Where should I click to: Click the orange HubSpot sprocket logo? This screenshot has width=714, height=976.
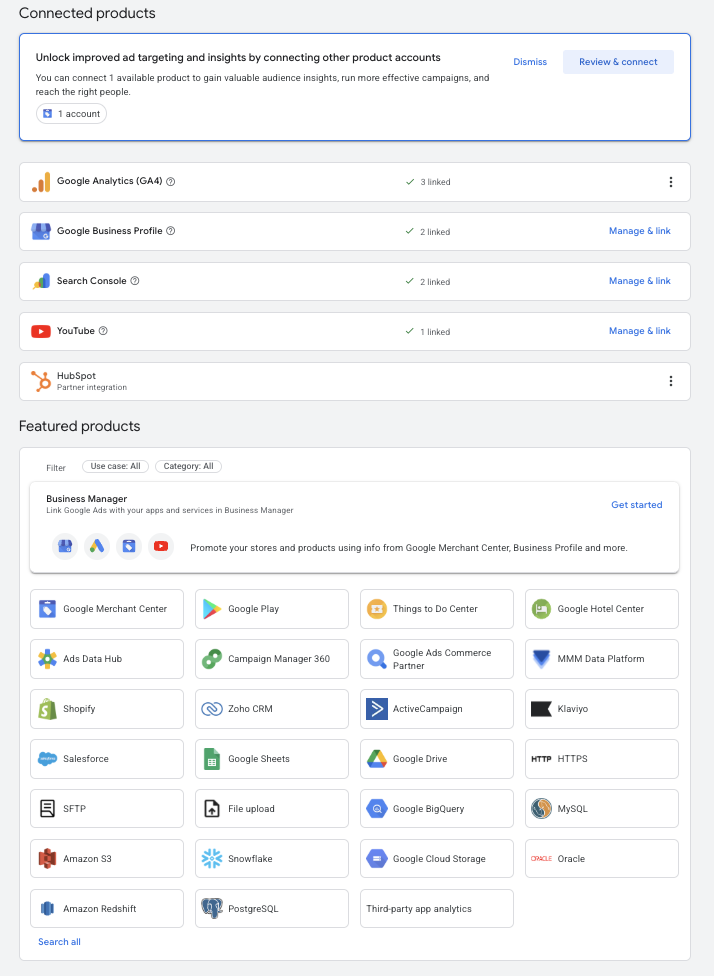[x=41, y=381]
